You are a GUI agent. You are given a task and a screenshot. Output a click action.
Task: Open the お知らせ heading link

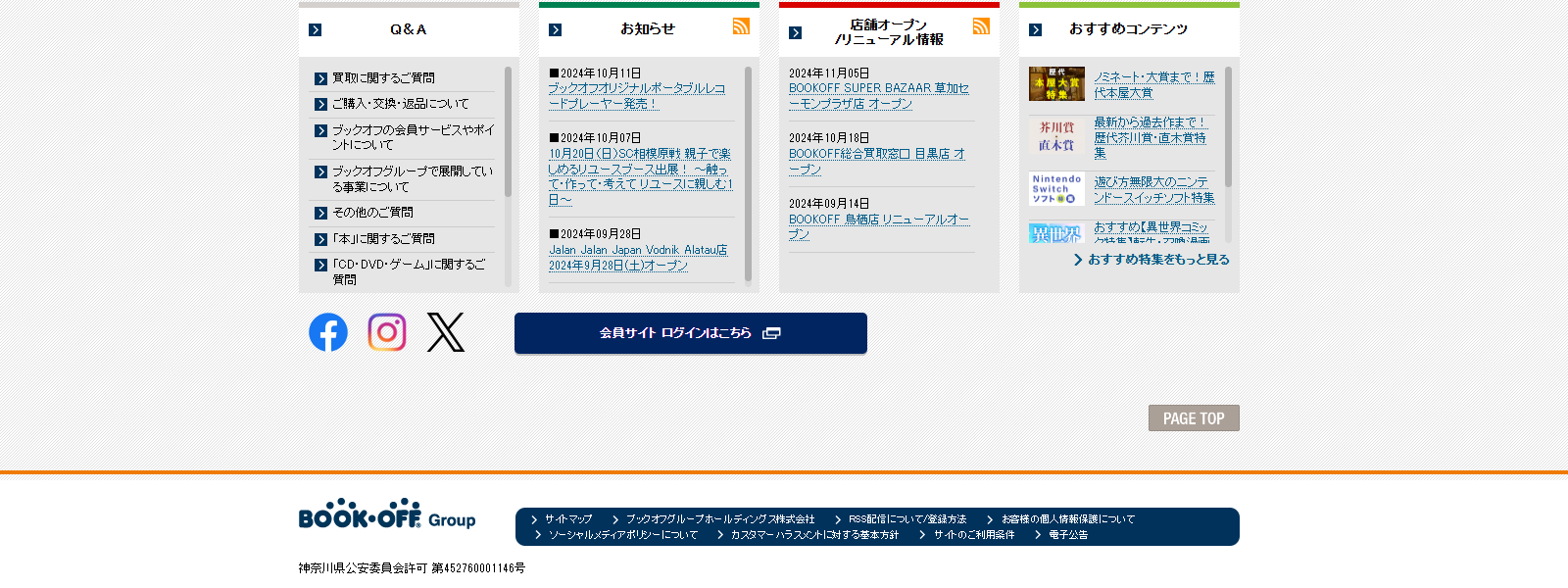[648, 29]
